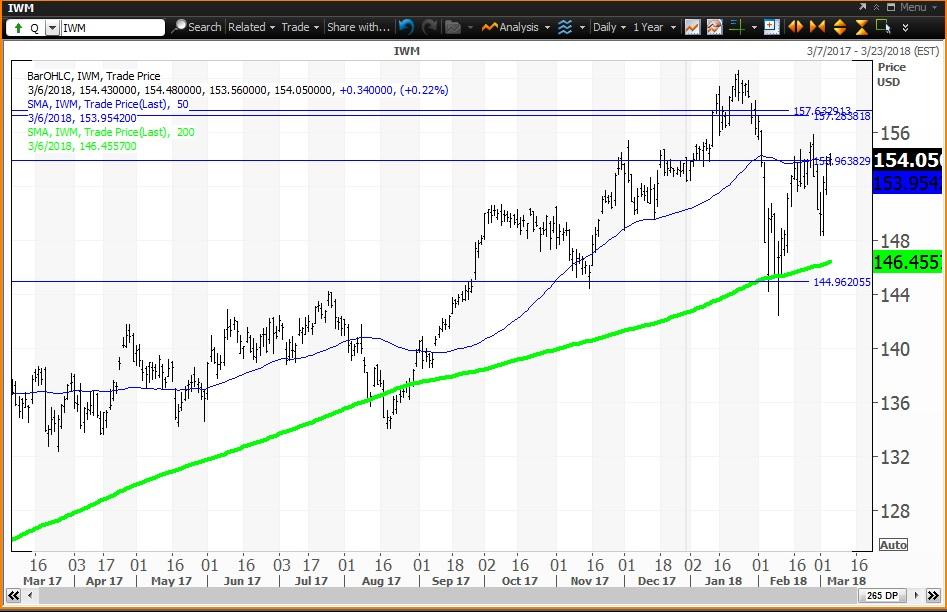This screenshot has height=612, width=947.
Task: Undo the last chart action
Action: [x=406, y=27]
